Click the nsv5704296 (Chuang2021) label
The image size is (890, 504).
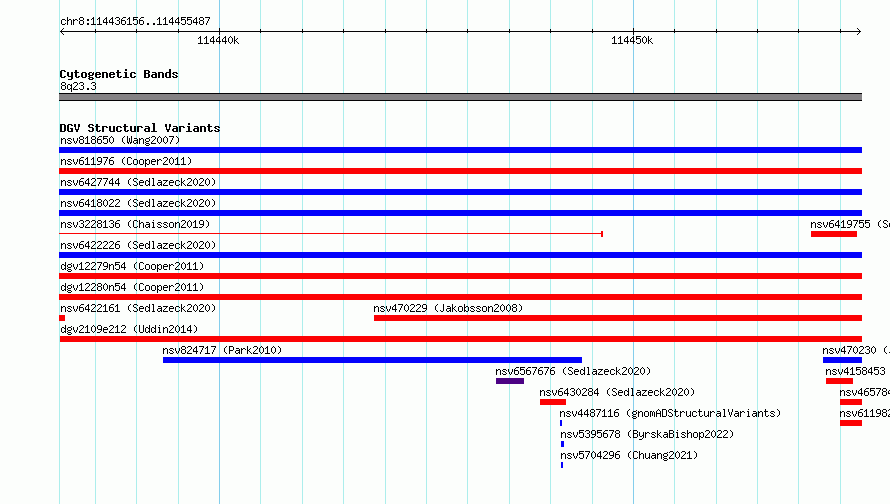click(629, 455)
